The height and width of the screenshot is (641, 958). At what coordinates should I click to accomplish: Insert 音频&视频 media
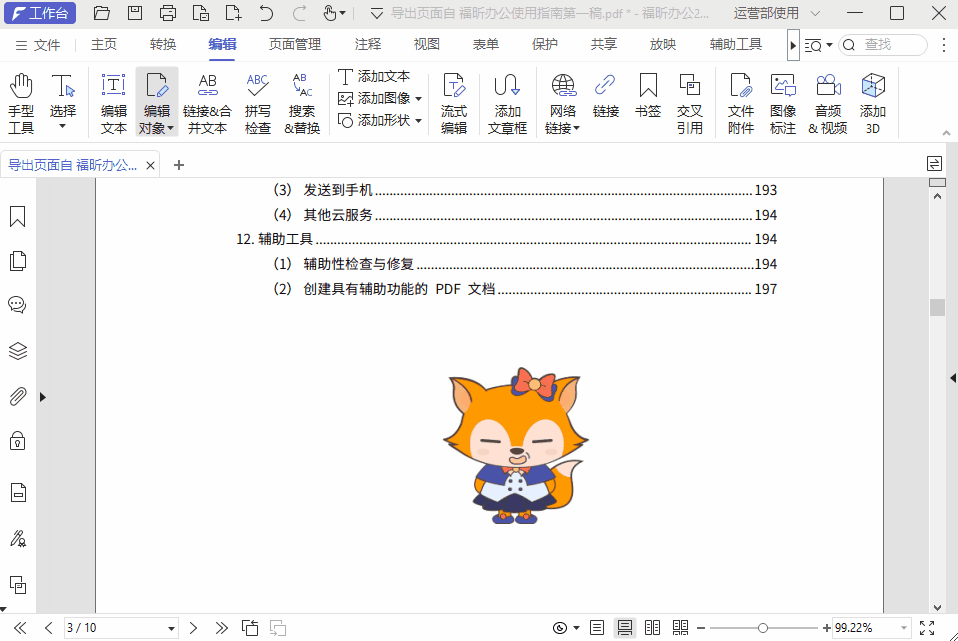tap(828, 100)
